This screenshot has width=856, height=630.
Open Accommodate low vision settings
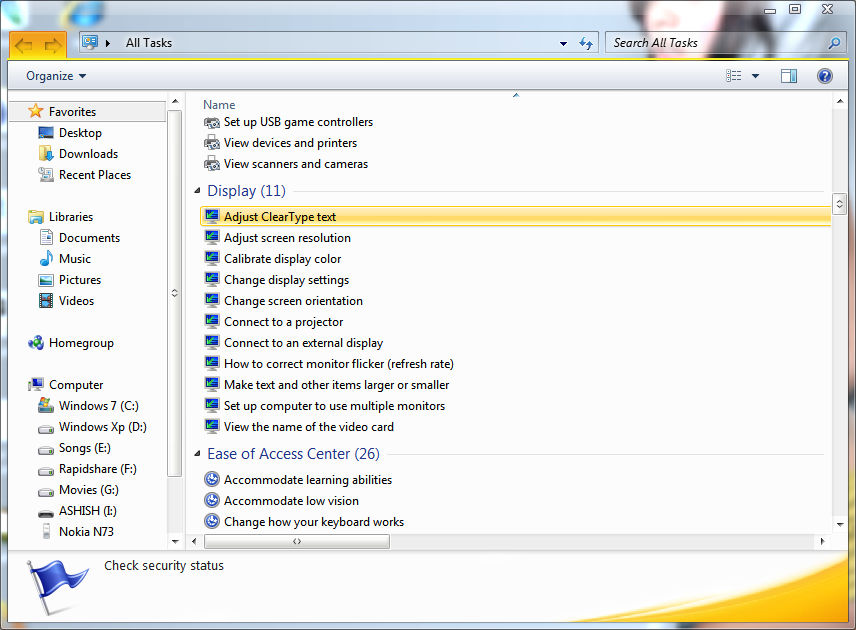tap(290, 500)
